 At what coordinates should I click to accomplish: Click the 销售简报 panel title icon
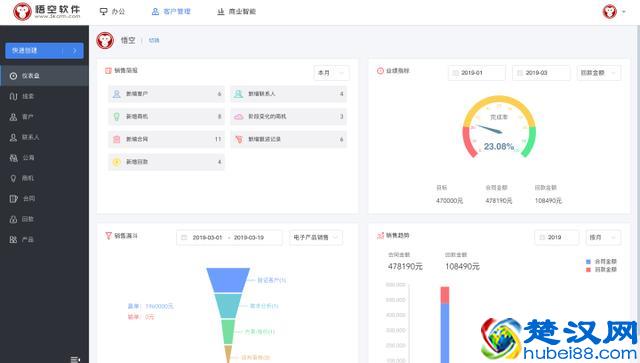[x=108, y=71]
